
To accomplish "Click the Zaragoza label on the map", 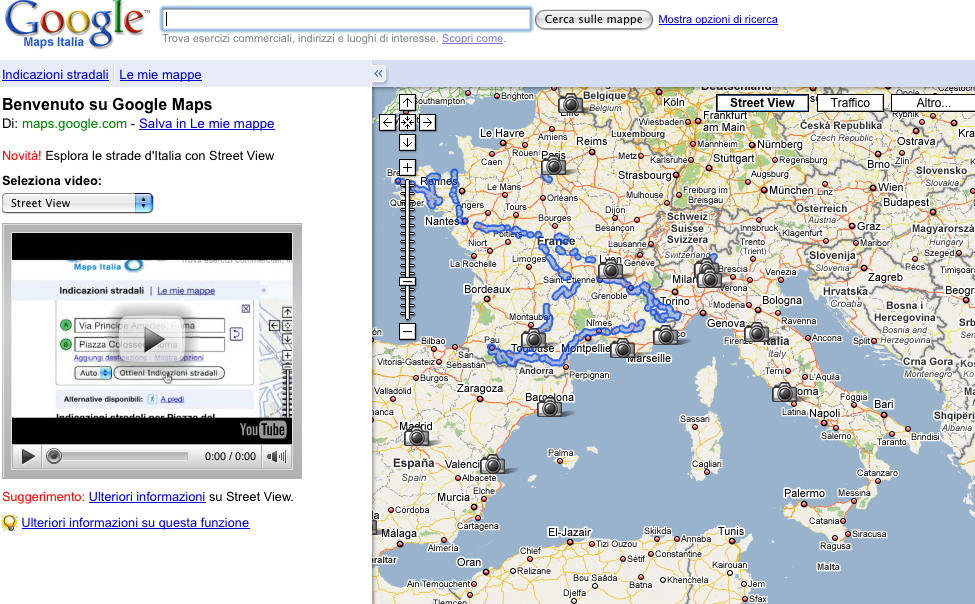I will pyautogui.click(x=479, y=388).
